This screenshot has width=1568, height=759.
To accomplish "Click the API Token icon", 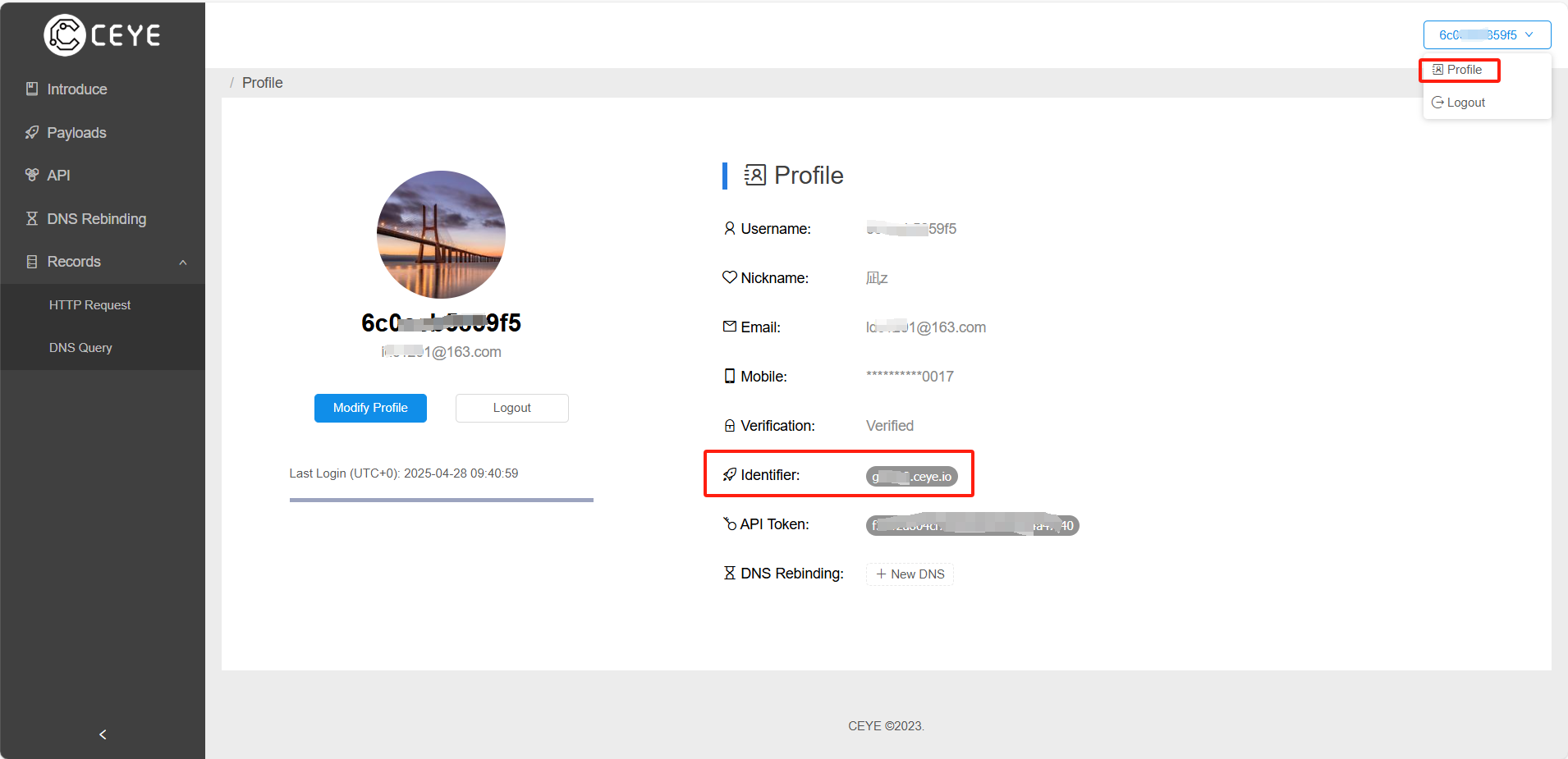I will pos(729,524).
